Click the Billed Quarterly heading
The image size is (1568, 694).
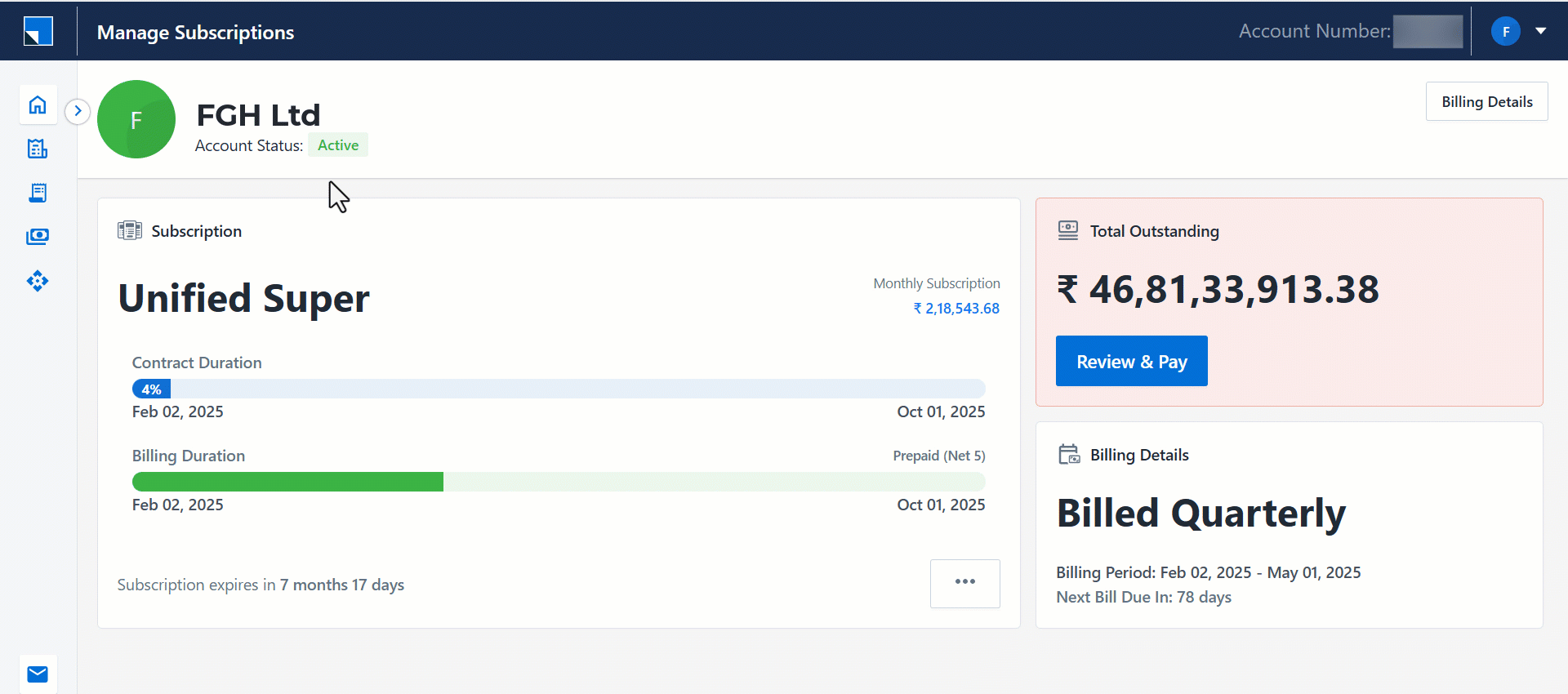point(1200,514)
